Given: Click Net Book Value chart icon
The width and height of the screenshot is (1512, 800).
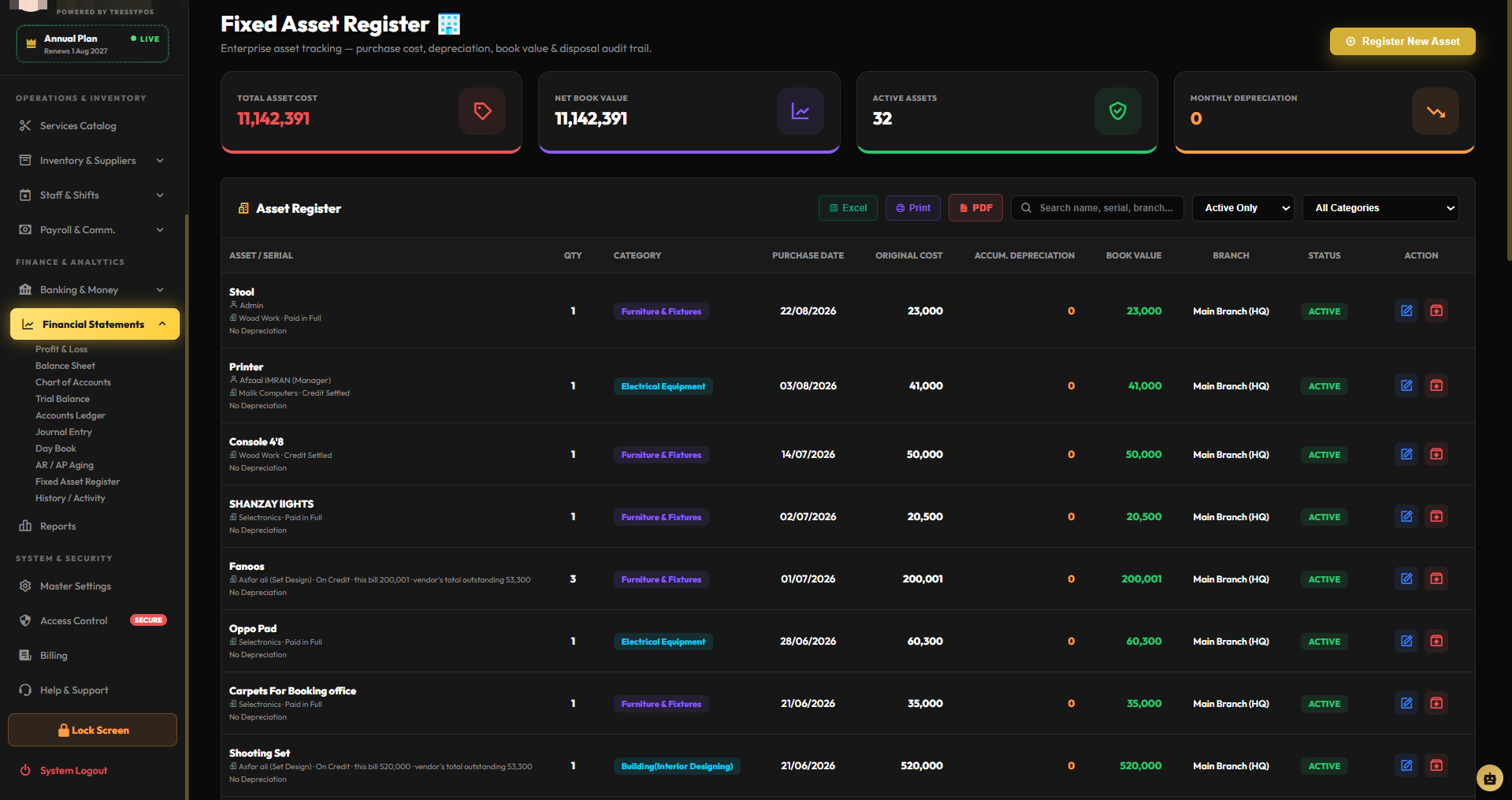Looking at the screenshot, I should [x=801, y=111].
